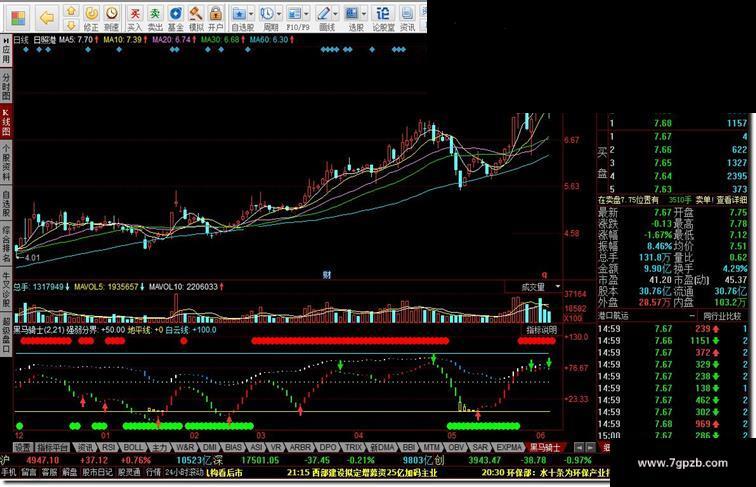Go back with the yellow left arrow
The image size is (756, 487).
click(47, 18)
